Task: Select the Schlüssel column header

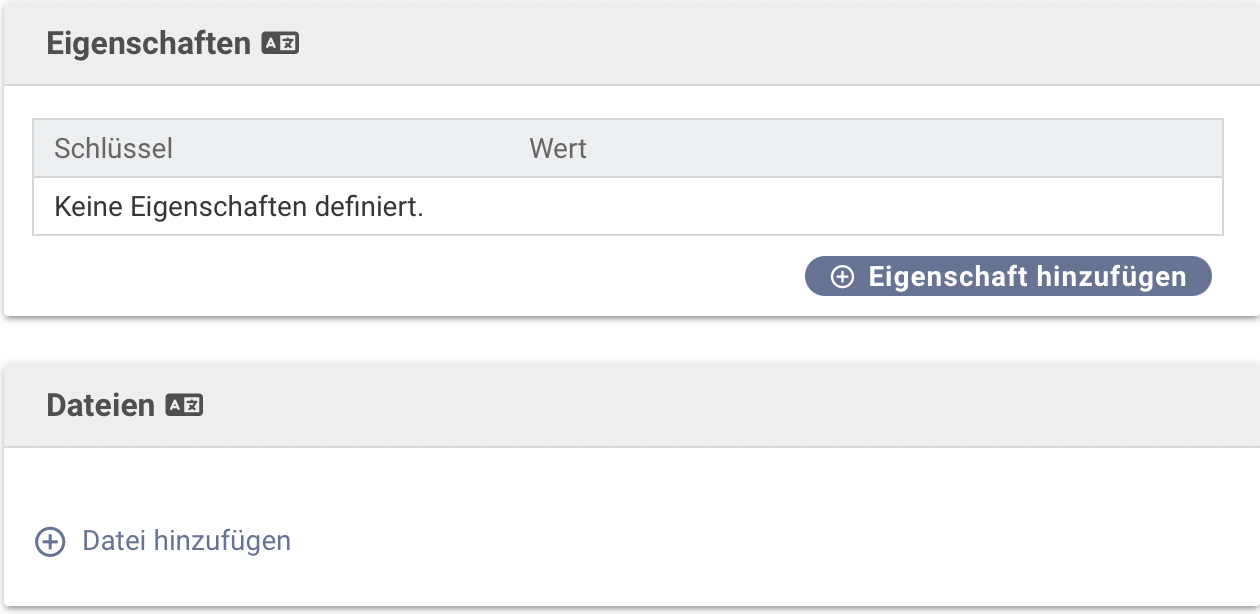Action: point(113,149)
